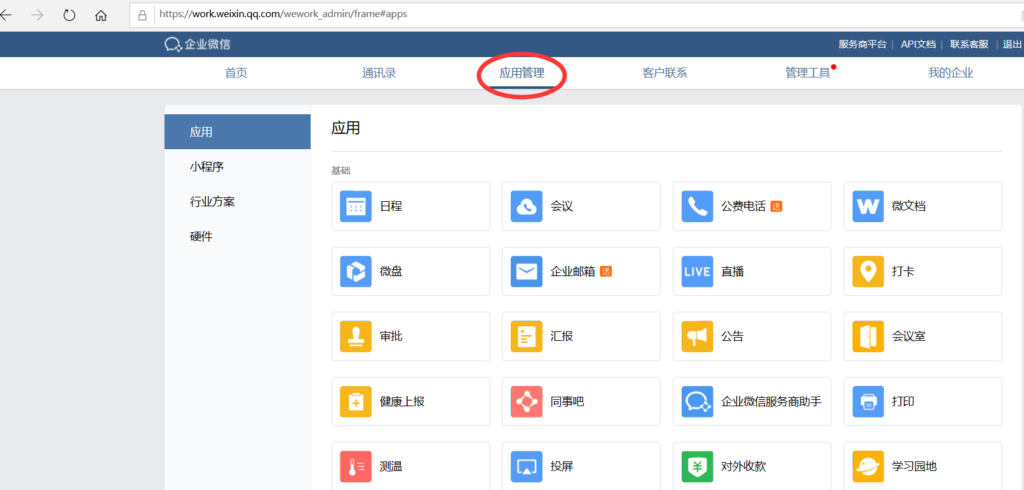Open the 日程 calendar app icon
The height and width of the screenshot is (490, 1024).
click(x=356, y=206)
